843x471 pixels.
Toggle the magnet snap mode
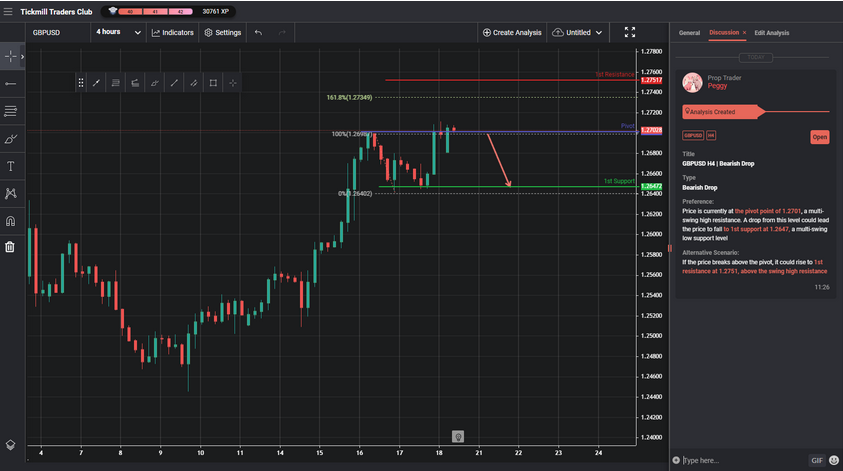[10, 220]
